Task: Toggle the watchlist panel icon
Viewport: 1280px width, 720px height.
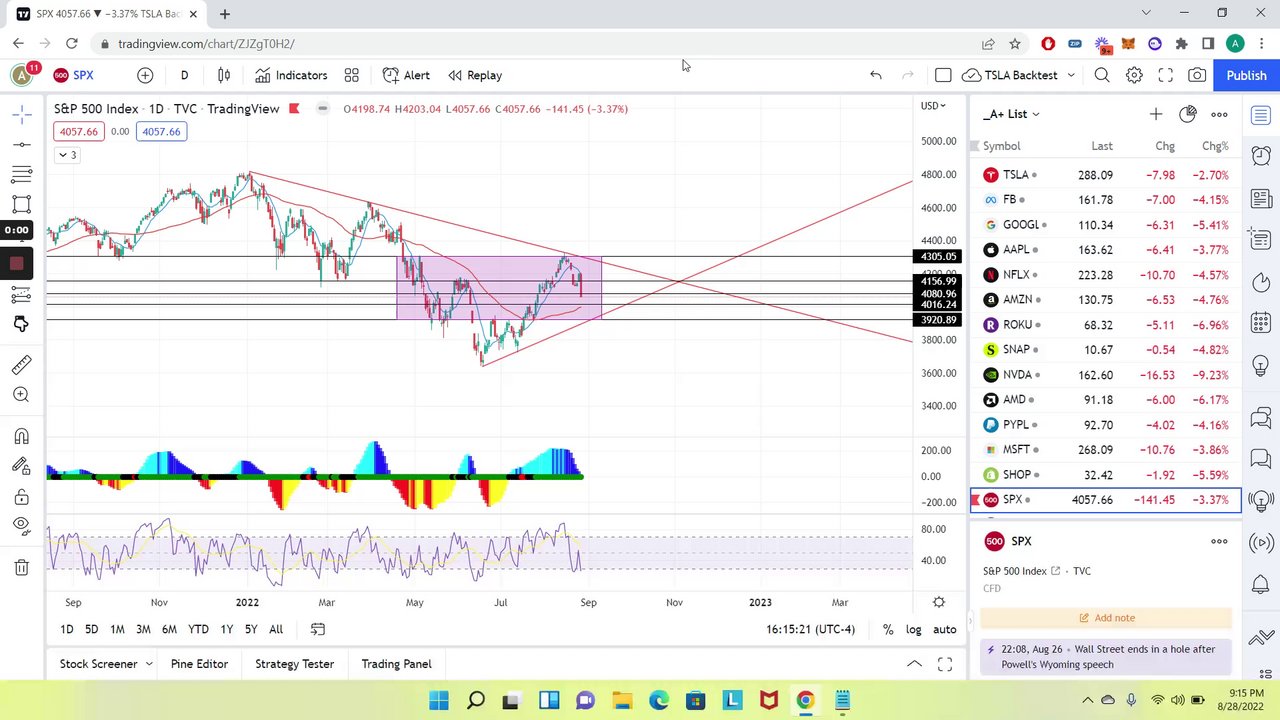Action: tap(1261, 115)
